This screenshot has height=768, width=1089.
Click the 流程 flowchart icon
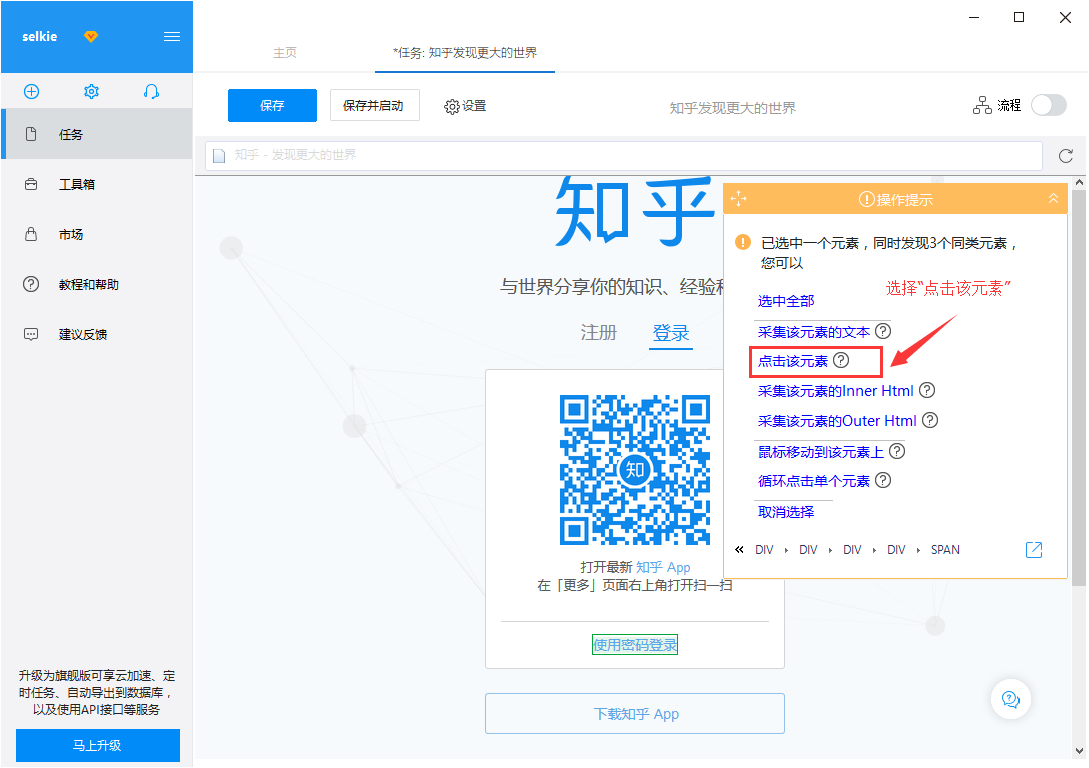(982, 106)
